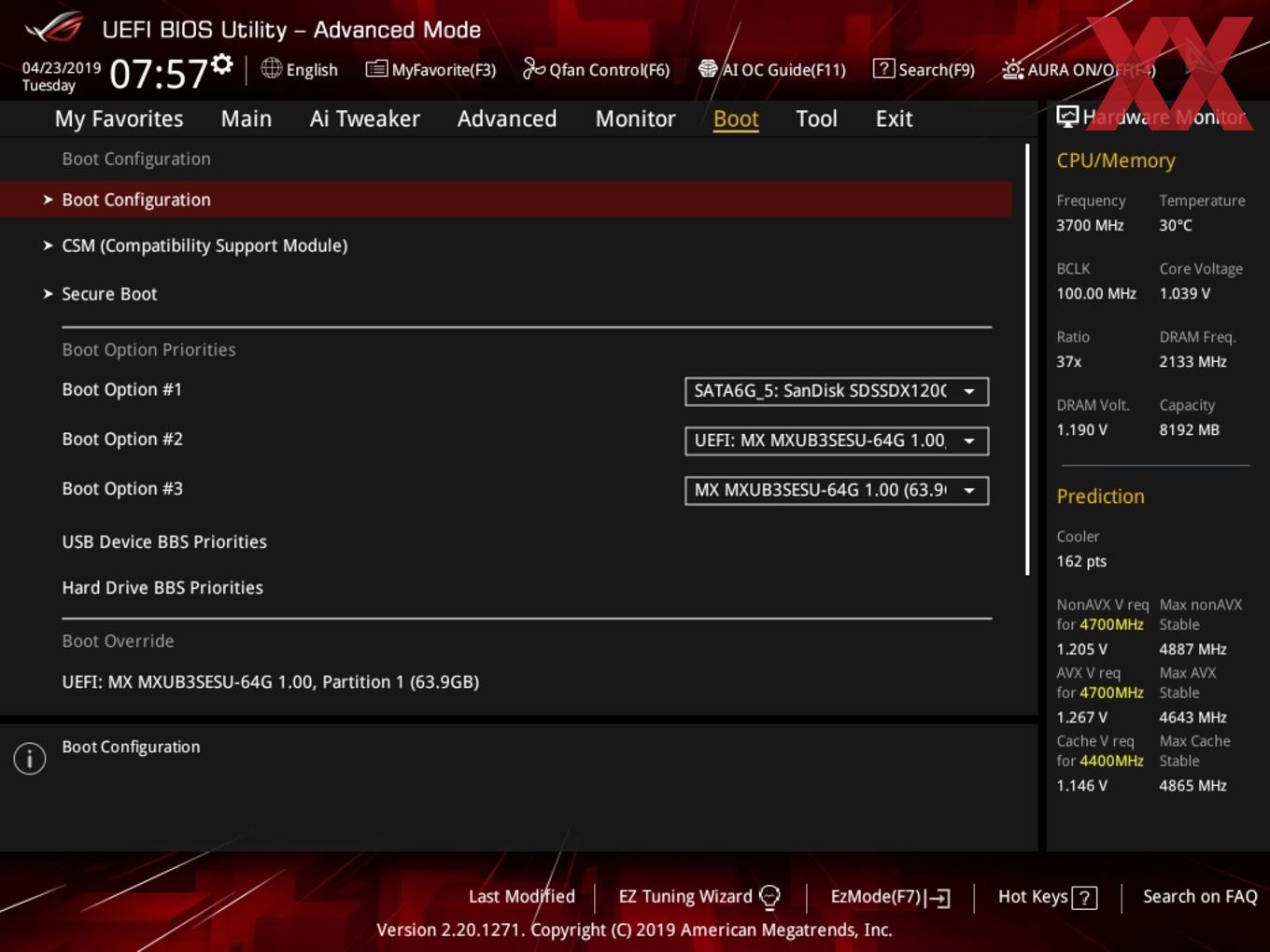This screenshot has width=1270, height=952.
Task: Go to the Exit tab
Action: click(x=894, y=119)
